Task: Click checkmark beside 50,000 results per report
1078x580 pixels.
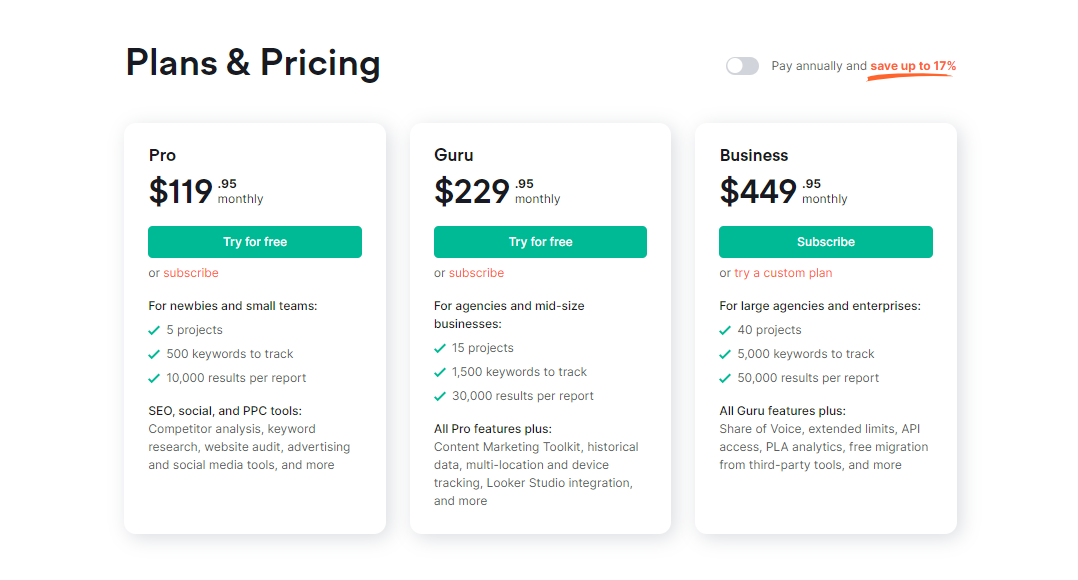Action: (x=725, y=378)
